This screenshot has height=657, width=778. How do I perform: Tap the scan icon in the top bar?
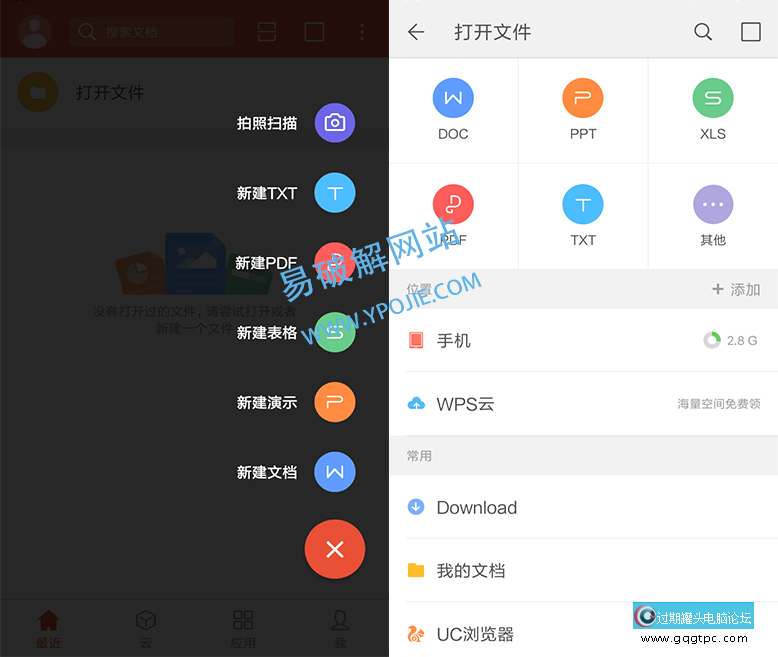(267, 32)
